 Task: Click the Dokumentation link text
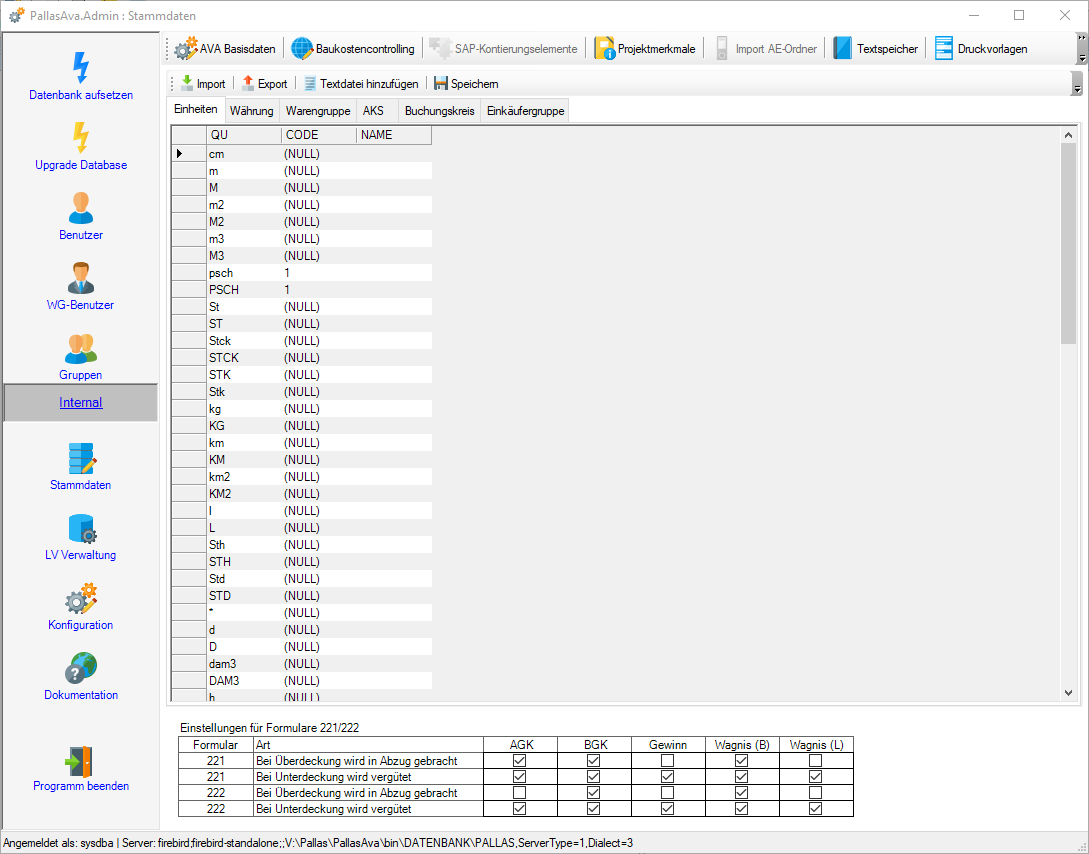(81, 695)
